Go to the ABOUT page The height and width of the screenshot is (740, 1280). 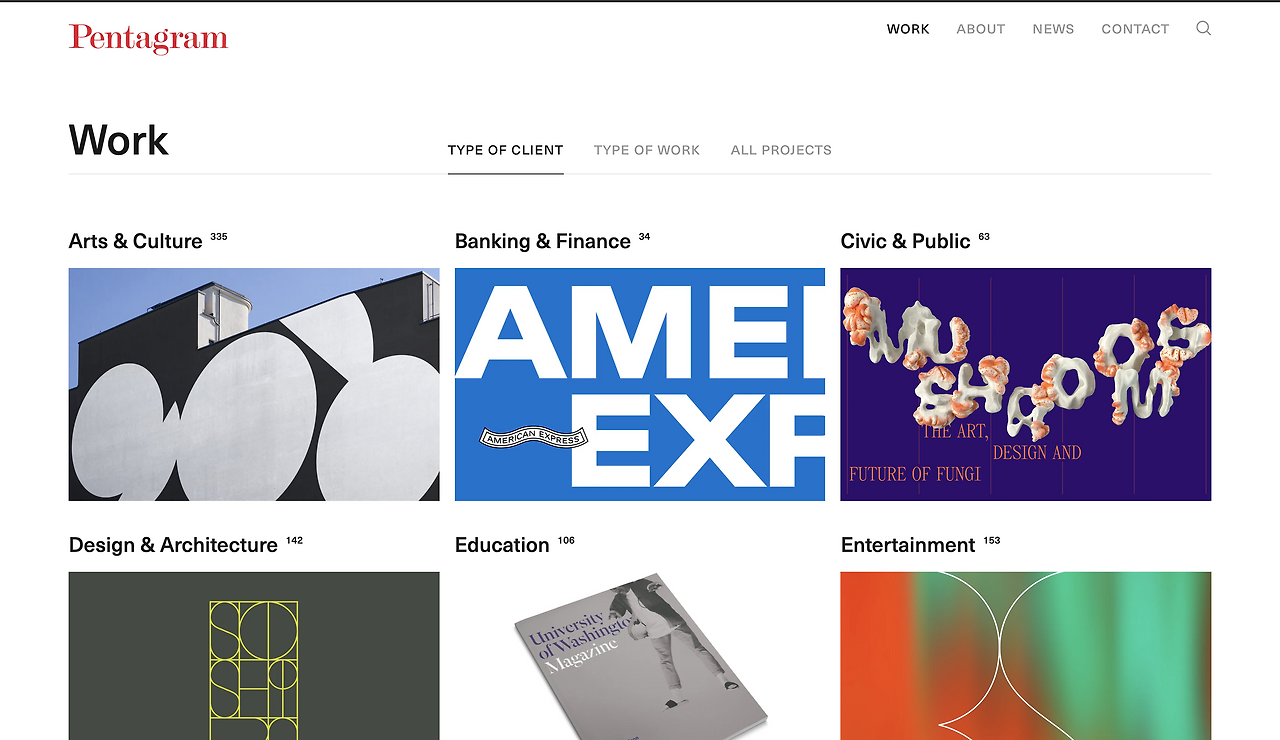pyautogui.click(x=981, y=29)
